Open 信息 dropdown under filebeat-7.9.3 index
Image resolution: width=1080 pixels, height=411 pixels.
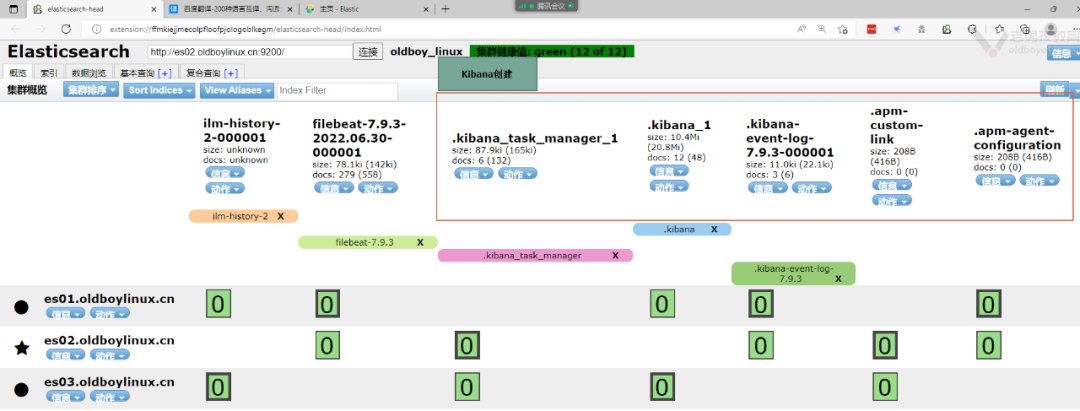[333, 187]
